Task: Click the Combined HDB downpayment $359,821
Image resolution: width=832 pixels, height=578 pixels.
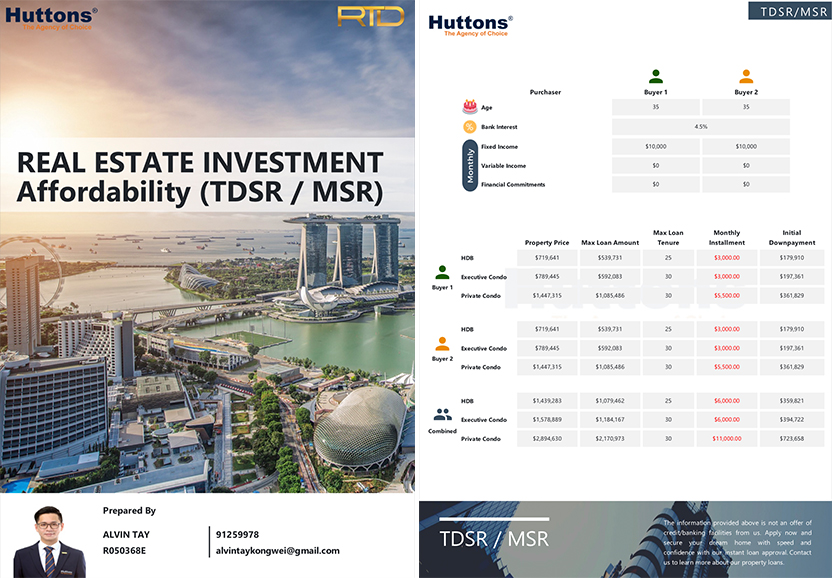Action: click(792, 401)
